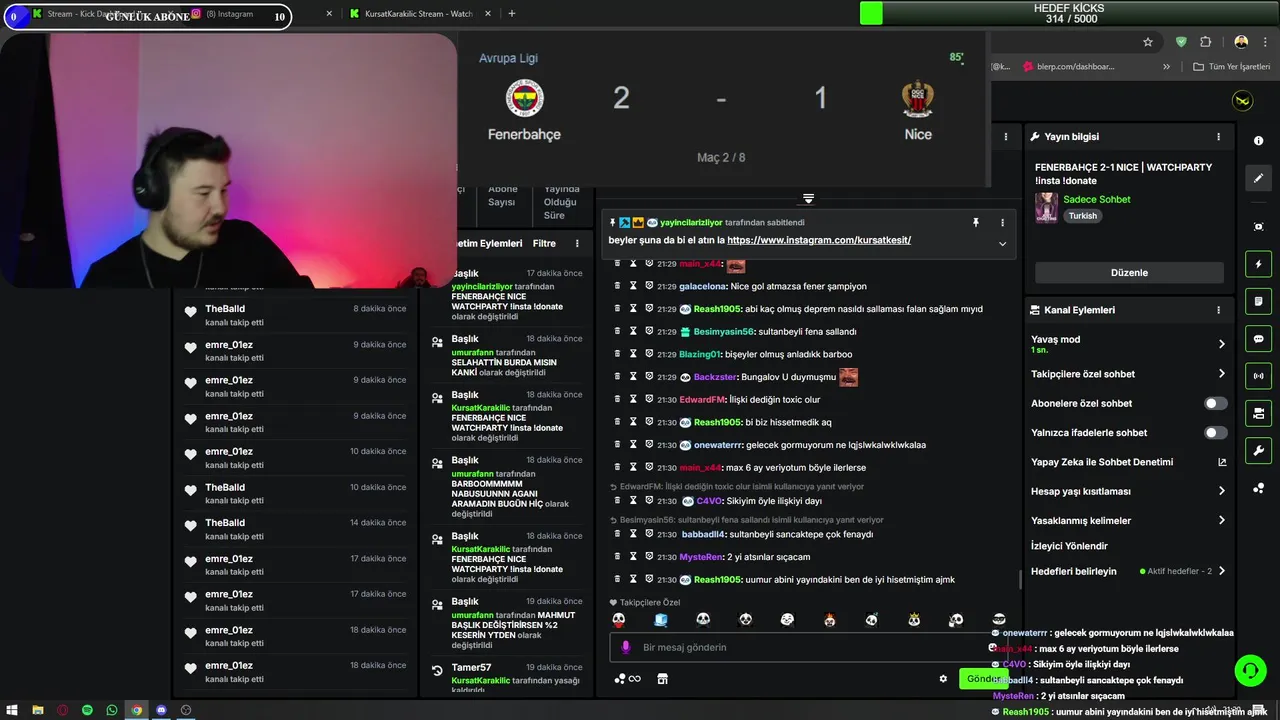Click the camera panel icon in right sidebar
This screenshot has height=720, width=1280.
click(x=1258, y=413)
